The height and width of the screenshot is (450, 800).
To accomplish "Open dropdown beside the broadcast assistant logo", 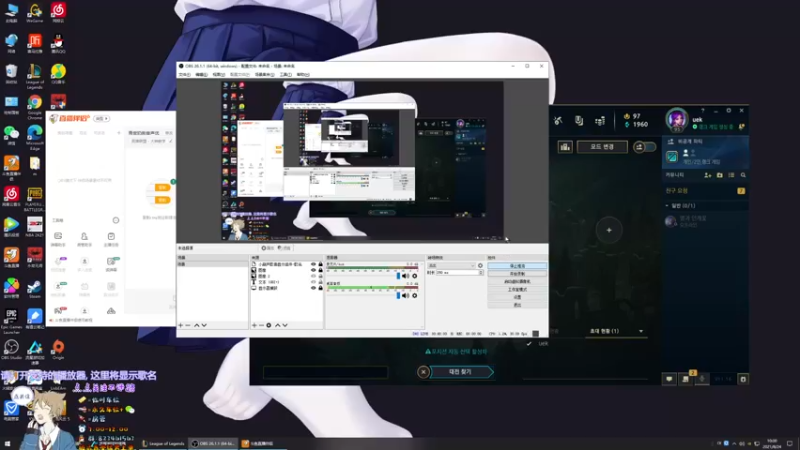I will tap(102, 118).
